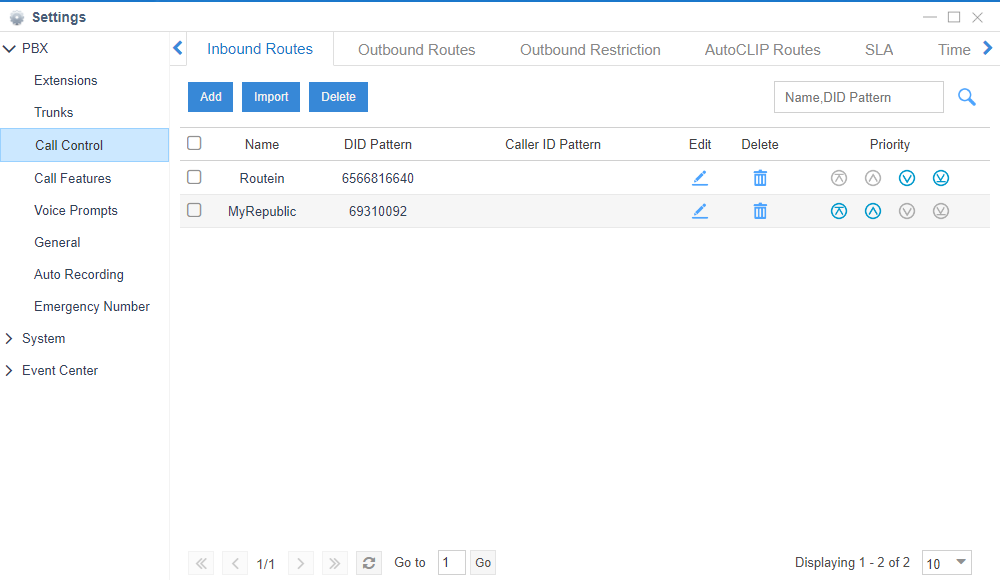Click the Add button
This screenshot has width=1000, height=580.
210,97
